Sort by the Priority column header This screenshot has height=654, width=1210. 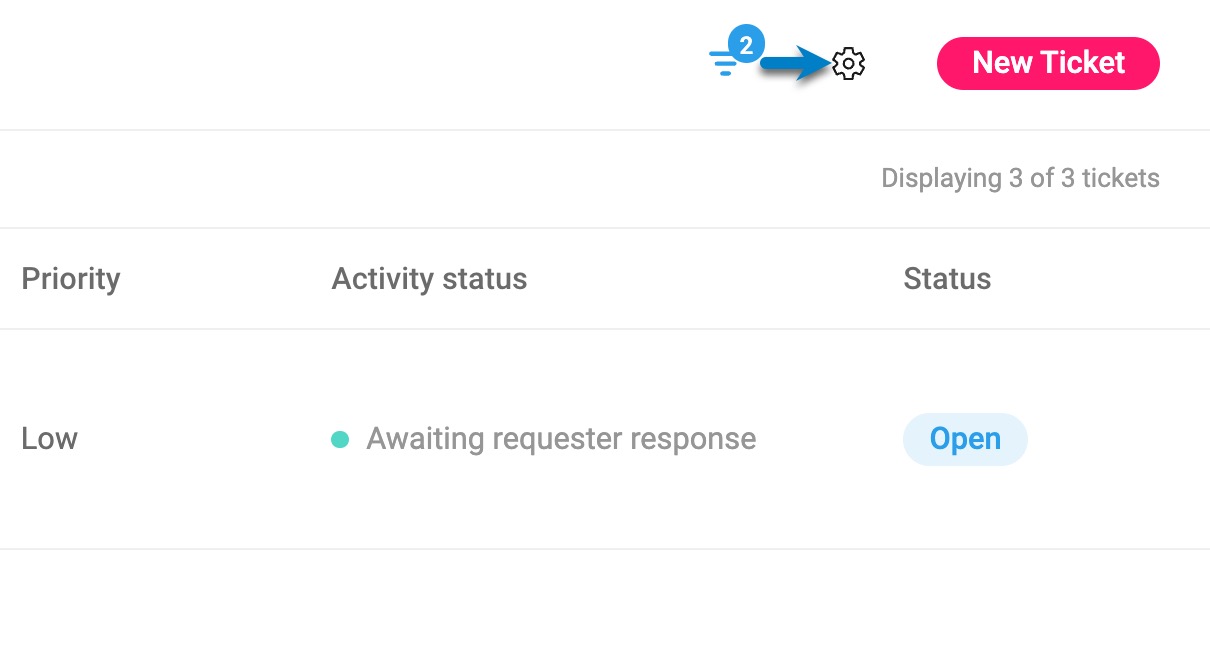pyautogui.click(x=71, y=278)
